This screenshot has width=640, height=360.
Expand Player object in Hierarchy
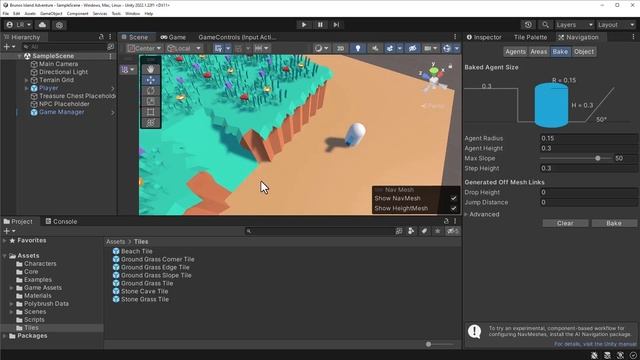[27, 88]
